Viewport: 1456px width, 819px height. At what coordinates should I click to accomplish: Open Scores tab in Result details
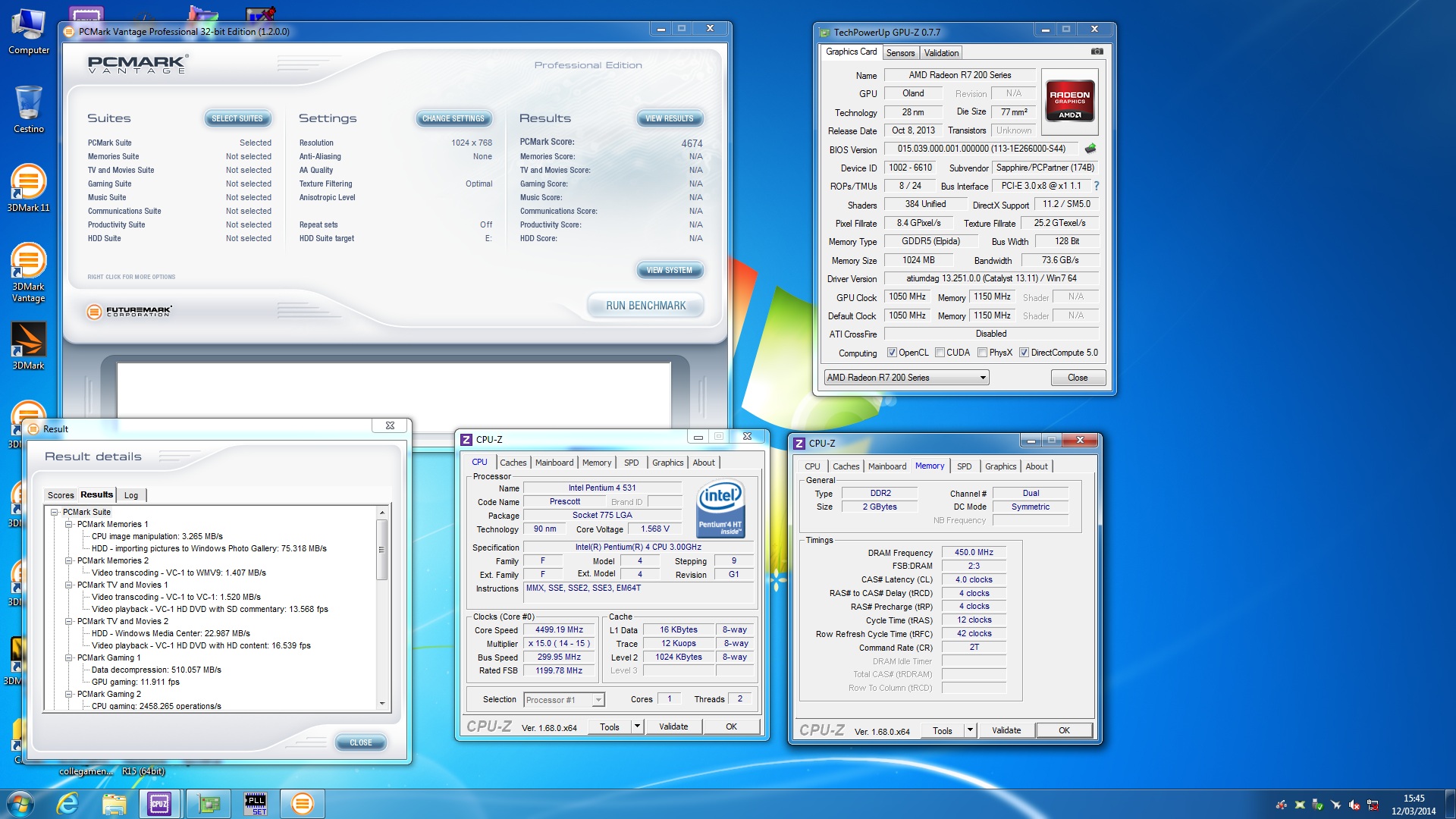[61, 495]
